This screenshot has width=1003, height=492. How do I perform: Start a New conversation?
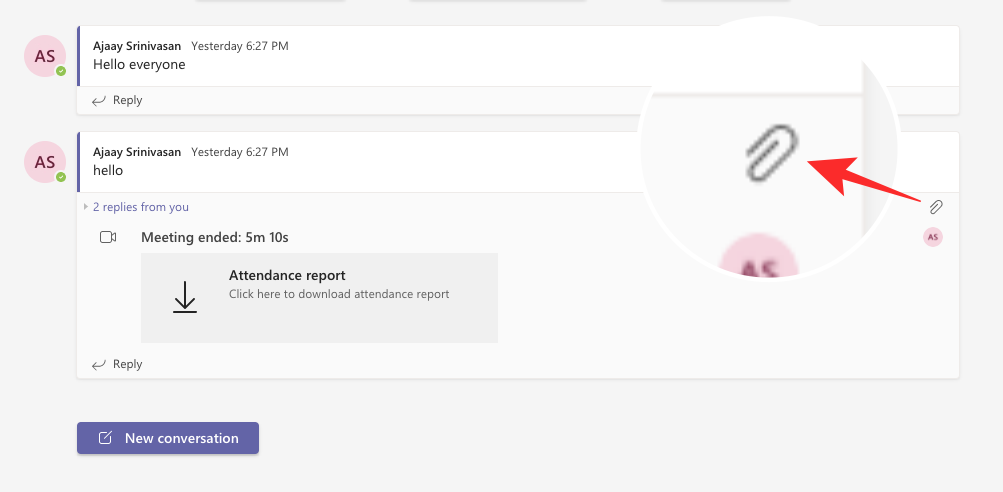(x=168, y=438)
